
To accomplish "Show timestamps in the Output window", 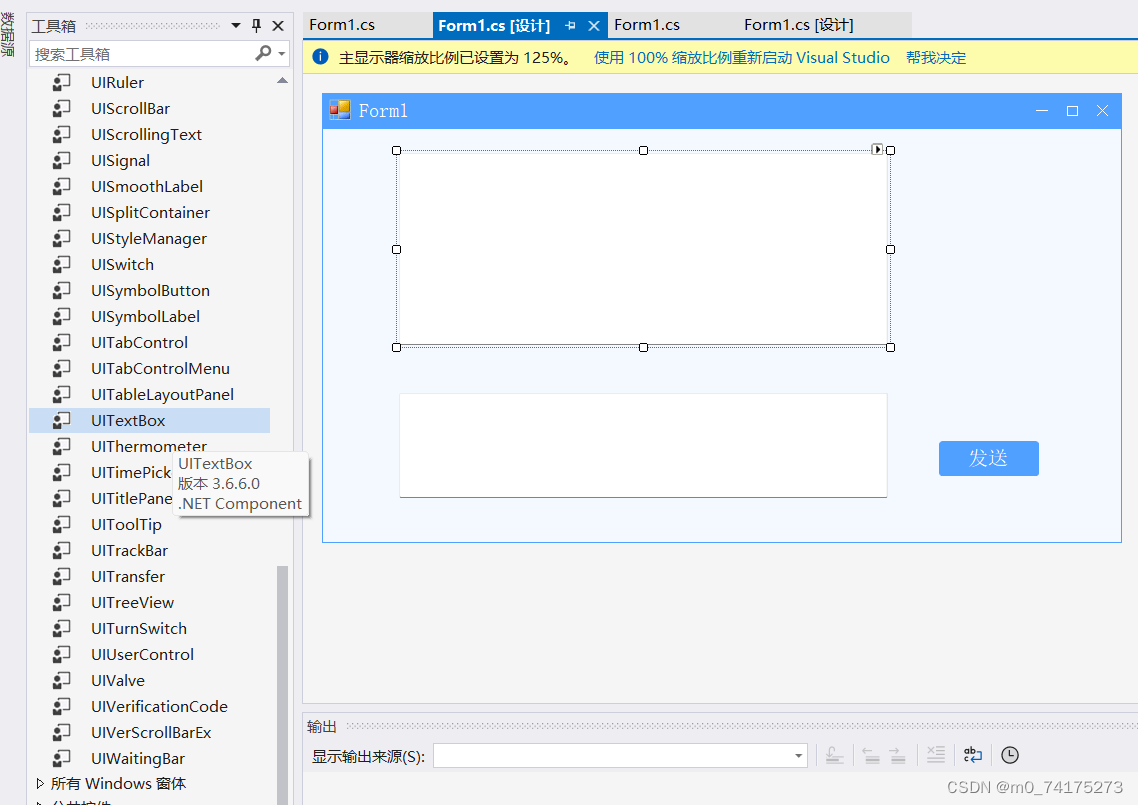I will pyautogui.click(x=1010, y=755).
